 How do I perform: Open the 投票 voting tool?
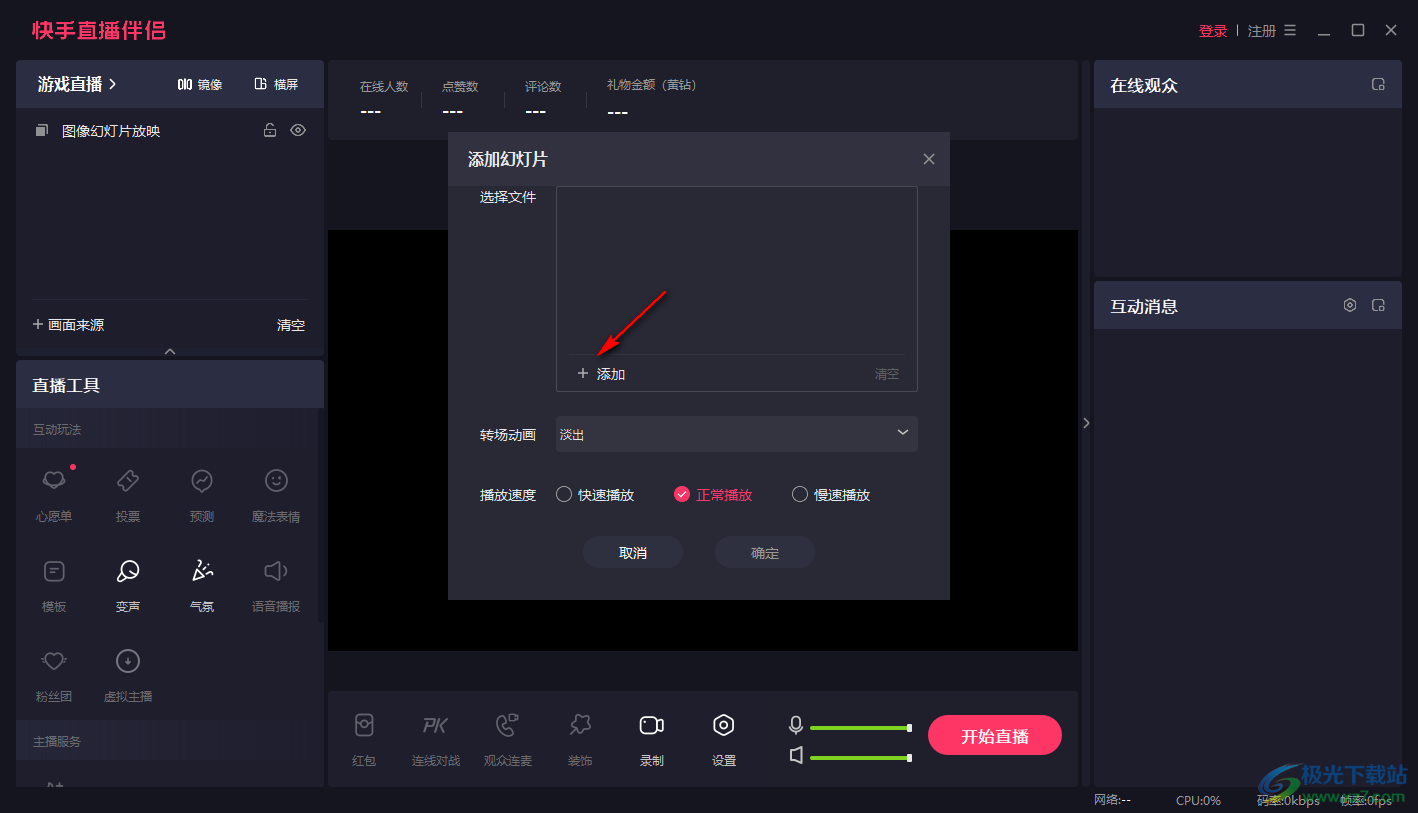click(128, 494)
